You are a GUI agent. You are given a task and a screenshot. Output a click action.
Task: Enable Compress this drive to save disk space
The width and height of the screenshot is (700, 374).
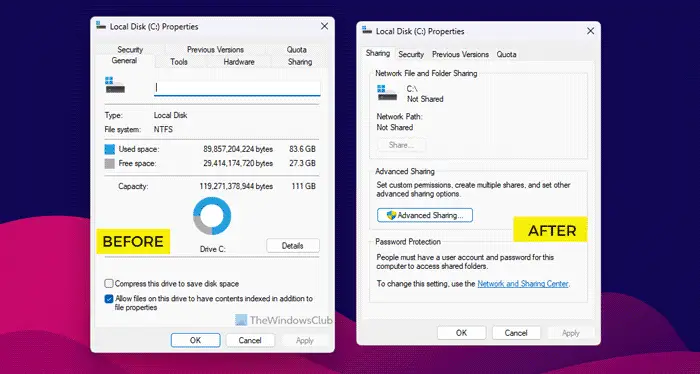coord(108,283)
